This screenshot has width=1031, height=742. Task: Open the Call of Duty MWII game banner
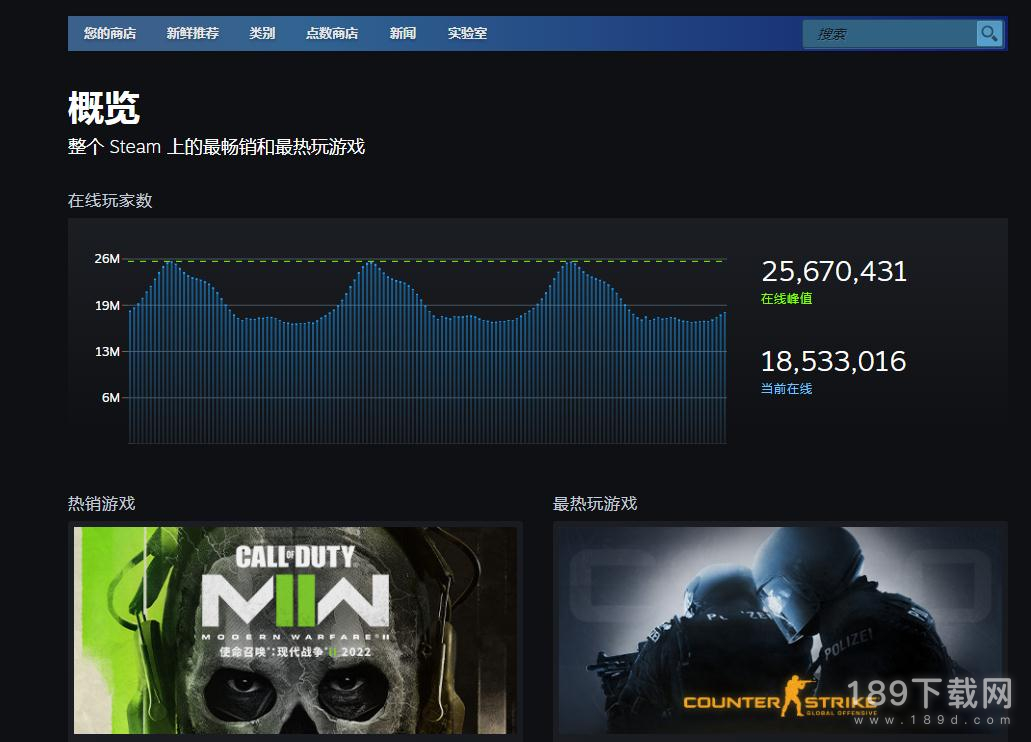[295, 630]
